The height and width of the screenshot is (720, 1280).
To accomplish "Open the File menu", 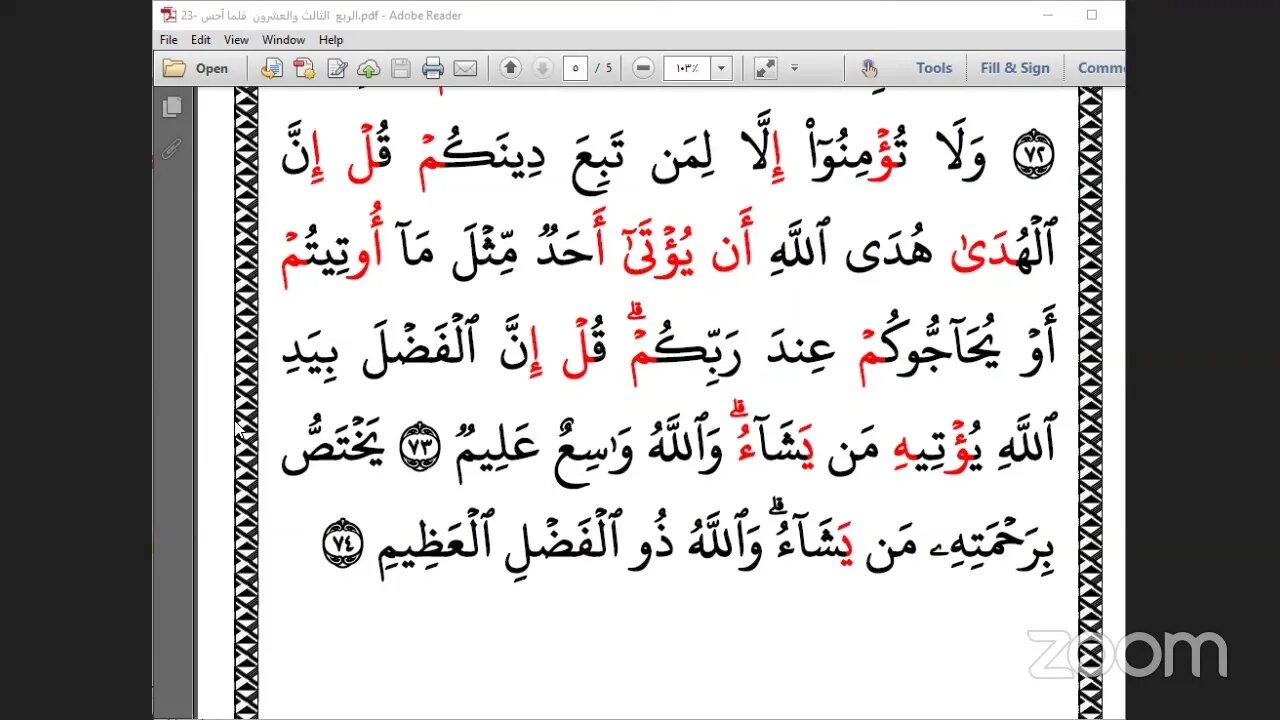I will click(169, 40).
